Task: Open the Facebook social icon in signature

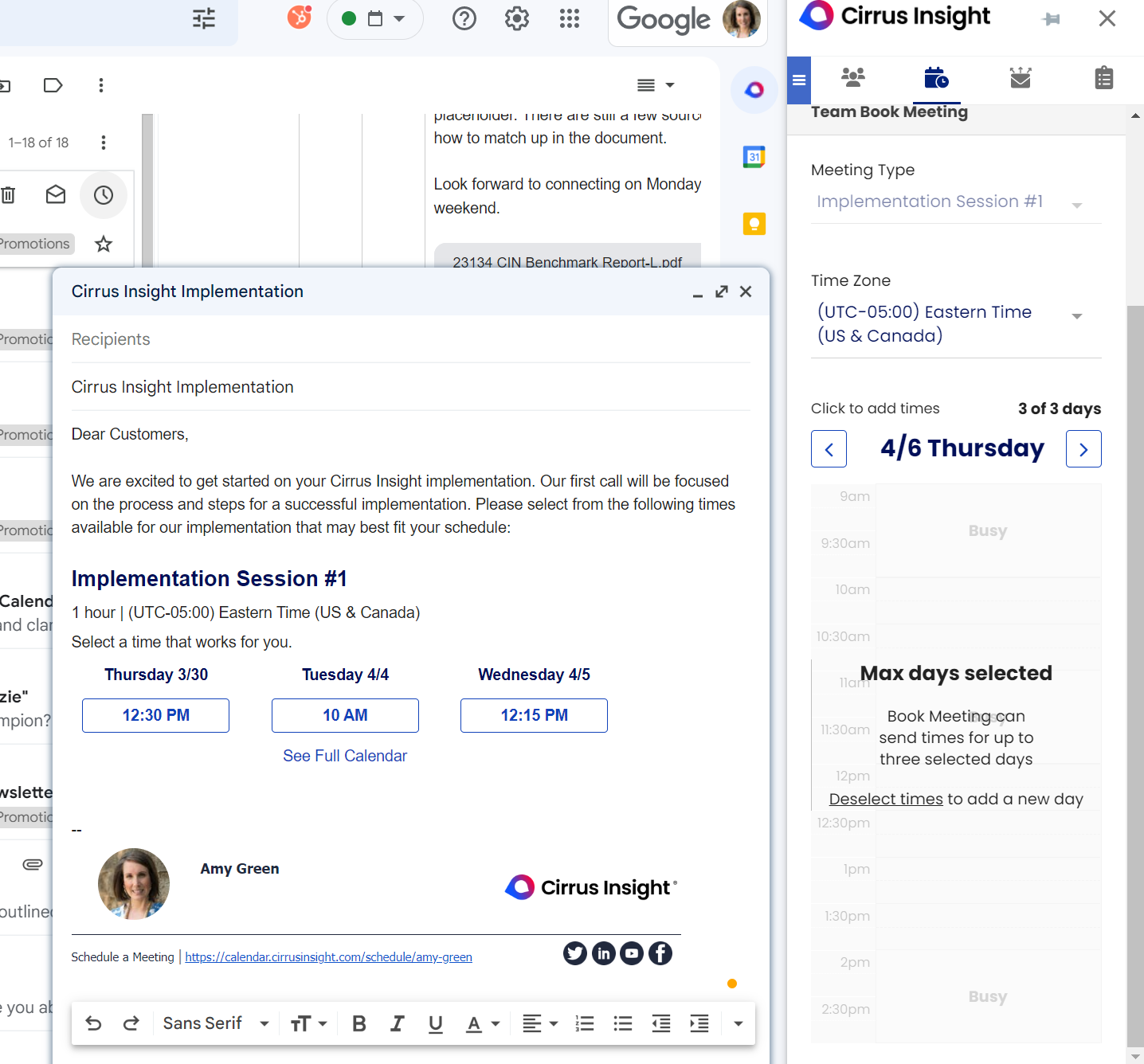Action: tap(660, 953)
